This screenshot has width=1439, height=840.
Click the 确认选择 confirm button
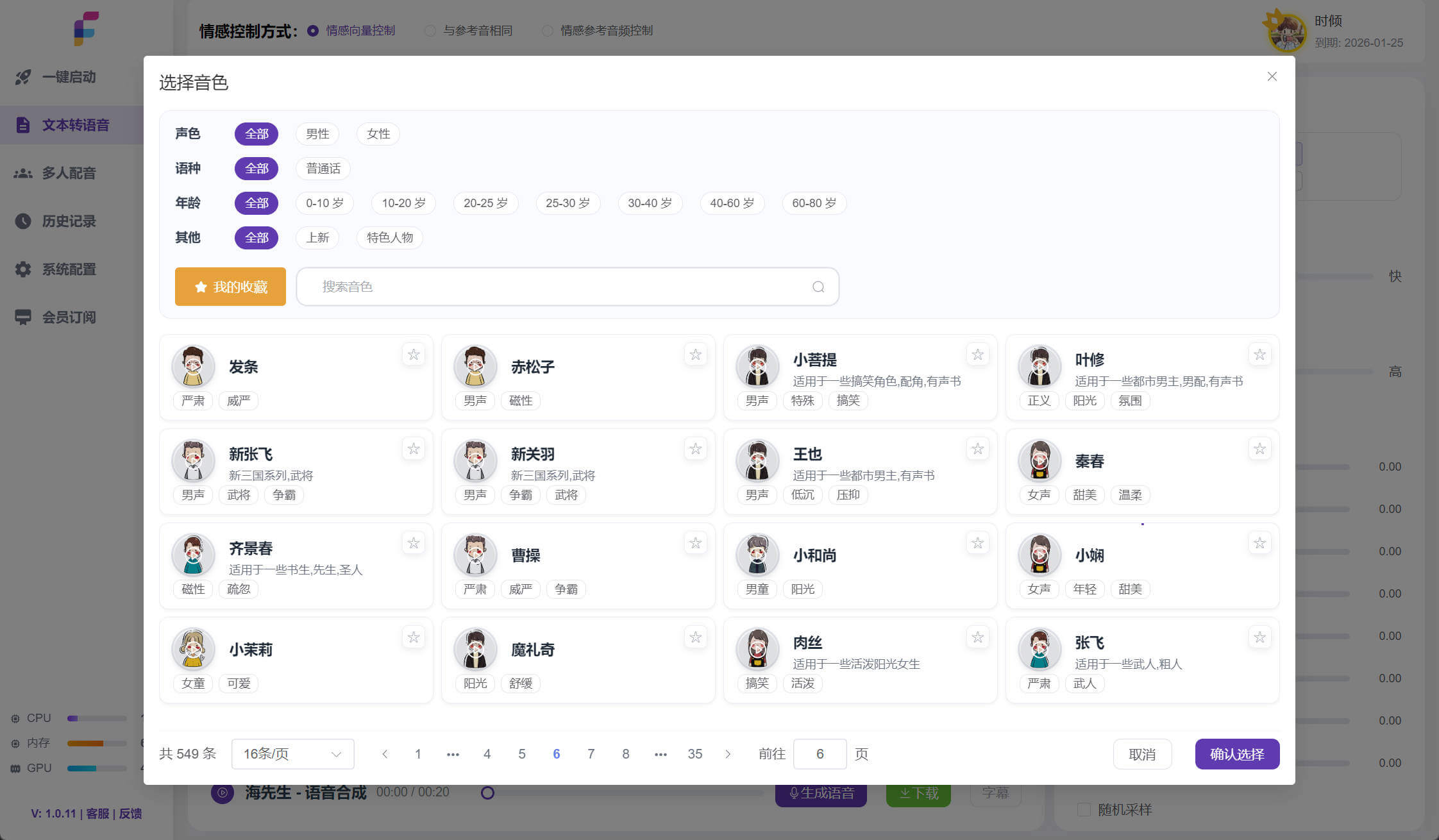(1236, 754)
